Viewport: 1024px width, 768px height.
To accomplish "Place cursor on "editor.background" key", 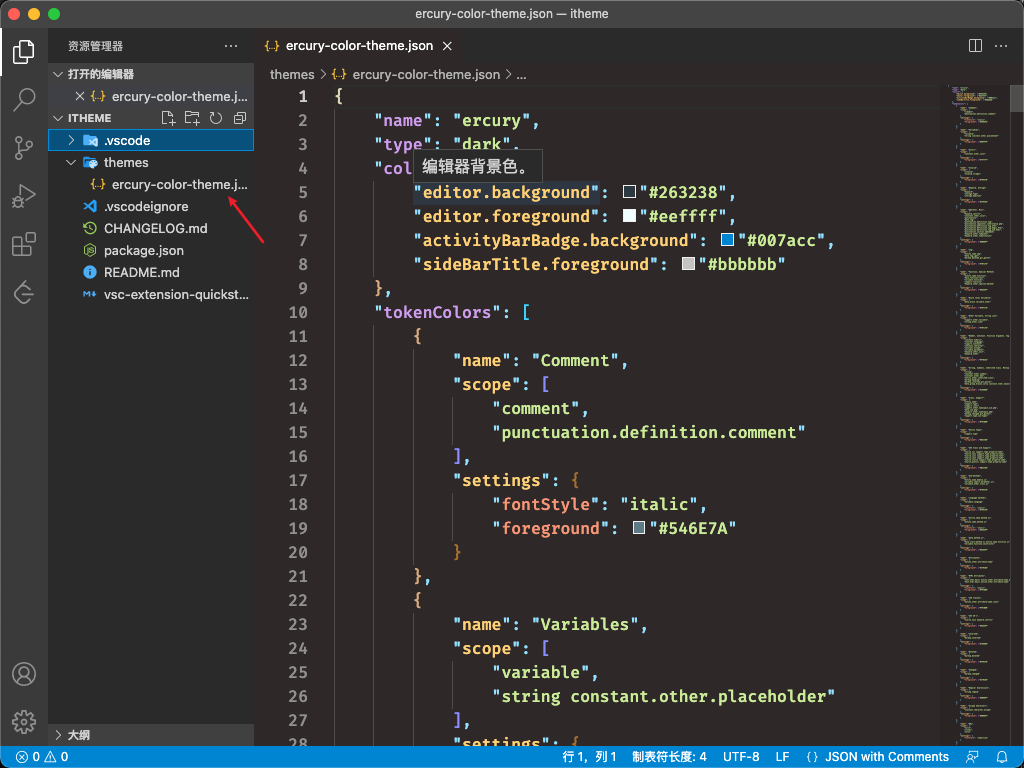I will pyautogui.click(x=506, y=192).
